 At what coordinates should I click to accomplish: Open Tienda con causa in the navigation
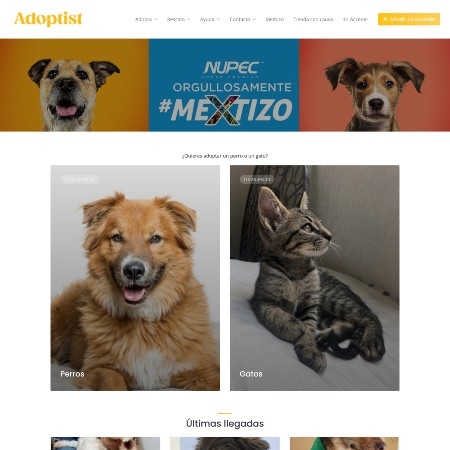313,19
